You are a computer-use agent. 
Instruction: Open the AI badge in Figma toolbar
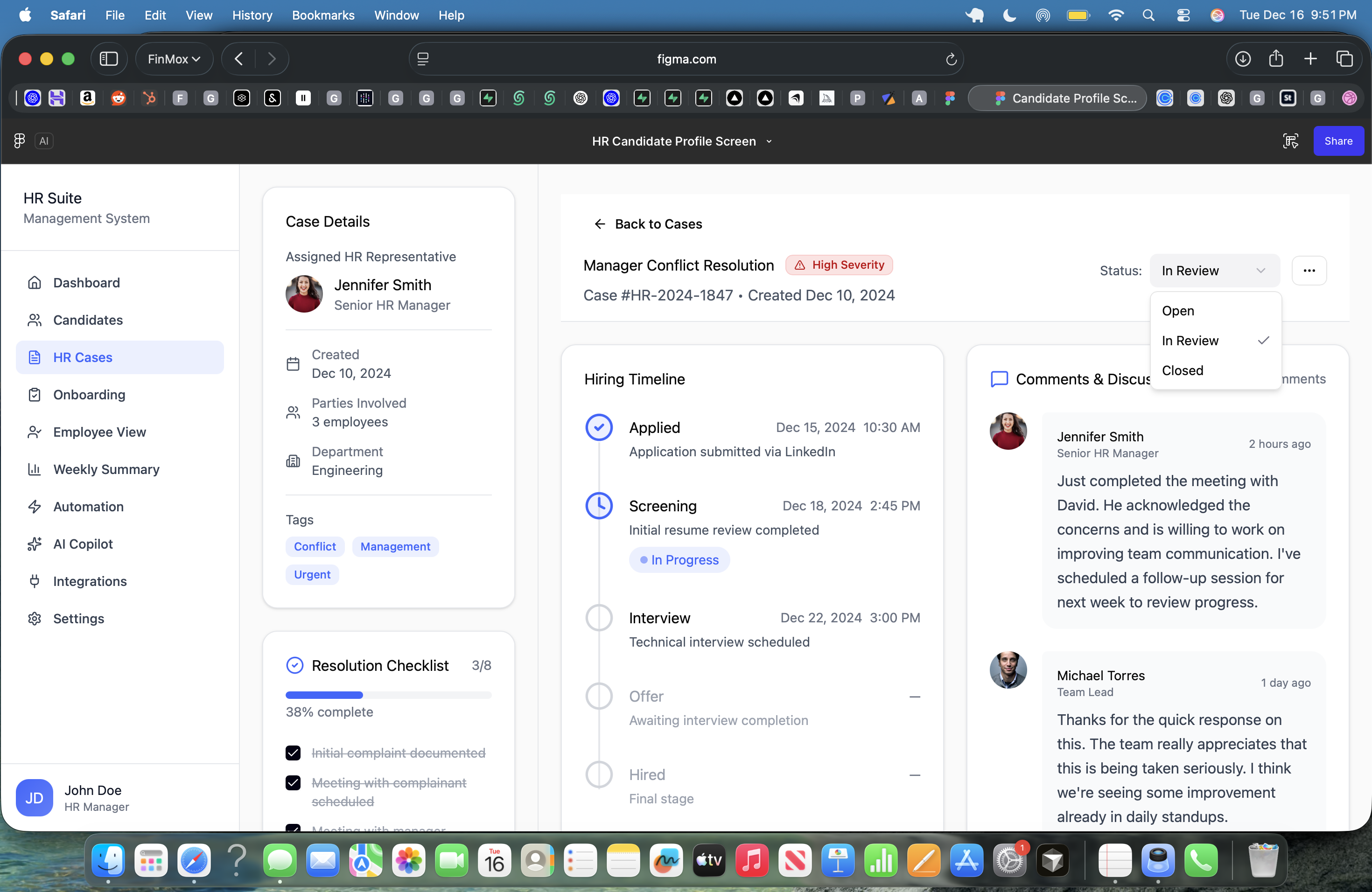click(x=44, y=140)
